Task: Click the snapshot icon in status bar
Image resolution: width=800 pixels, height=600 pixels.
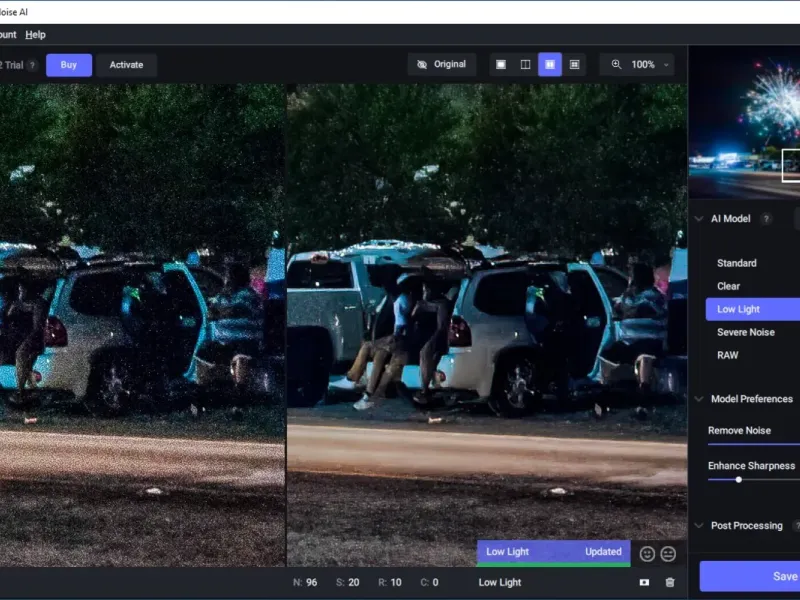Action: pos(644,582)
